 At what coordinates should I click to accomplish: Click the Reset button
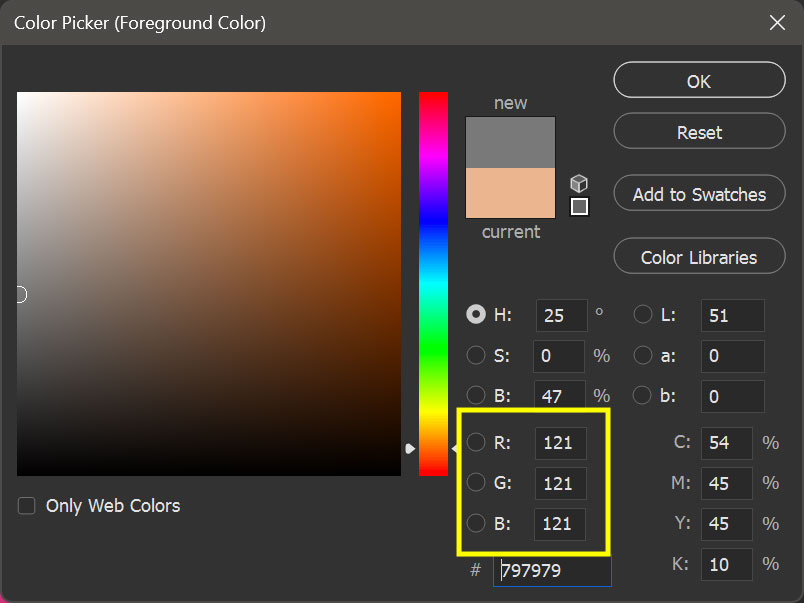pos(698,131)
